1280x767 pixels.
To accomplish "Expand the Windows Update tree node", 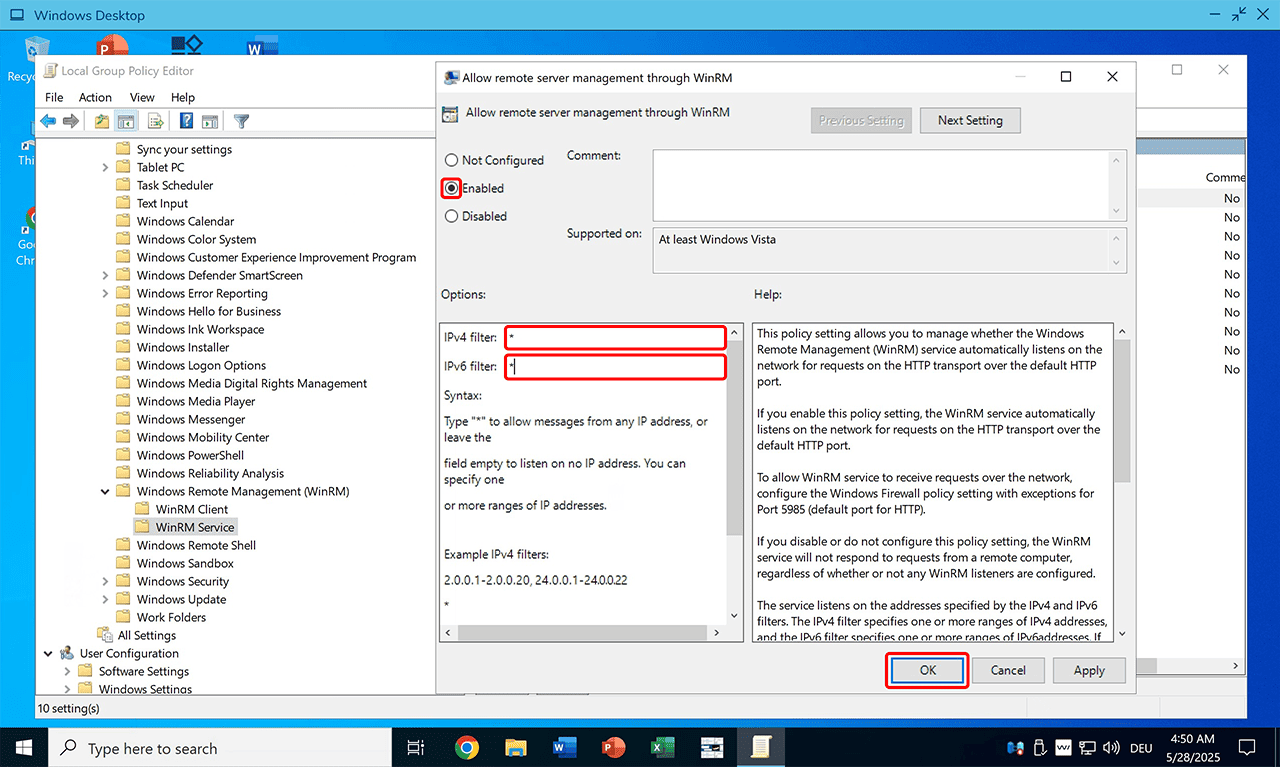I will click(x=105, y=599).
